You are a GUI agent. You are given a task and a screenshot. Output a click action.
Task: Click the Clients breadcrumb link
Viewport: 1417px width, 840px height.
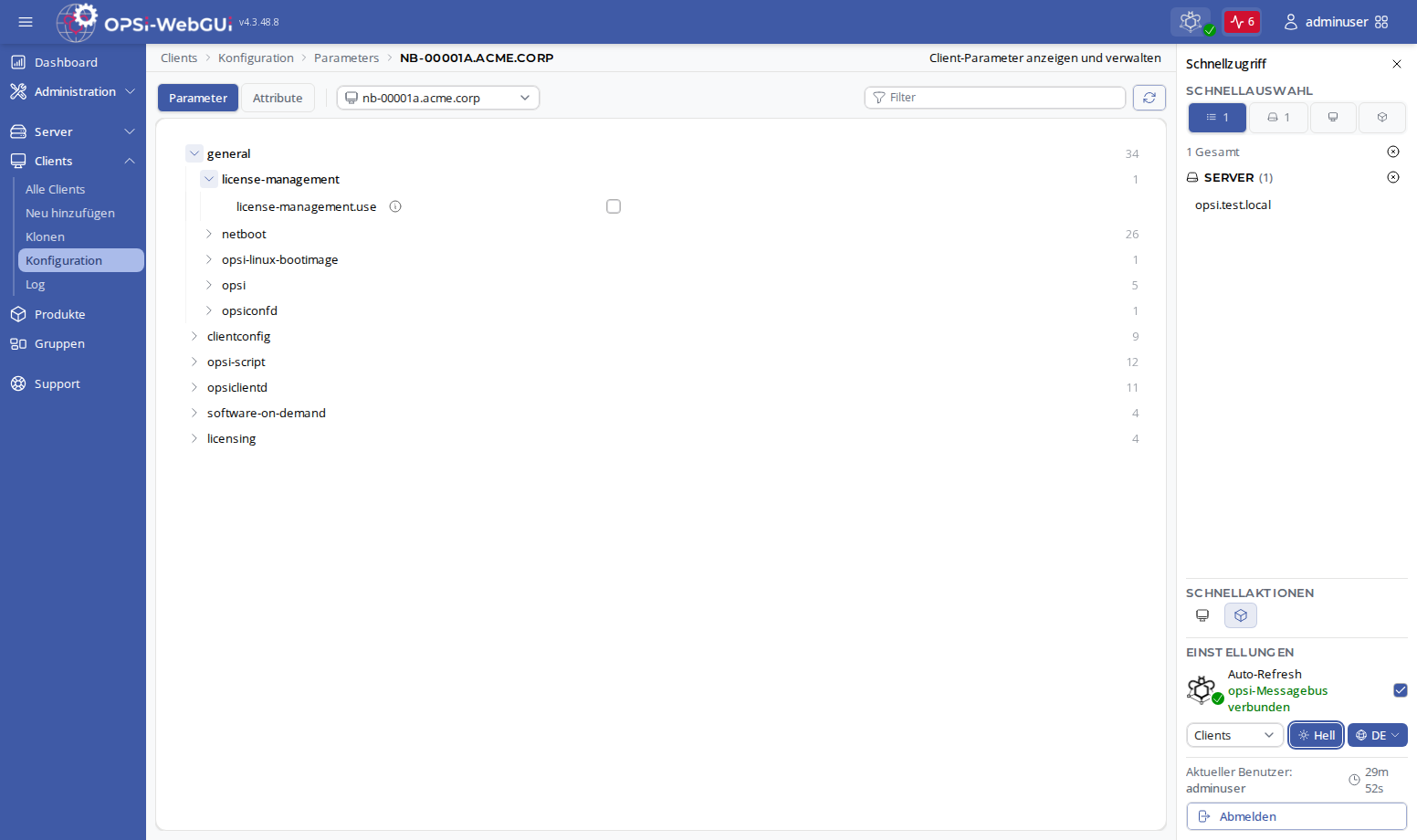[179, 58]
